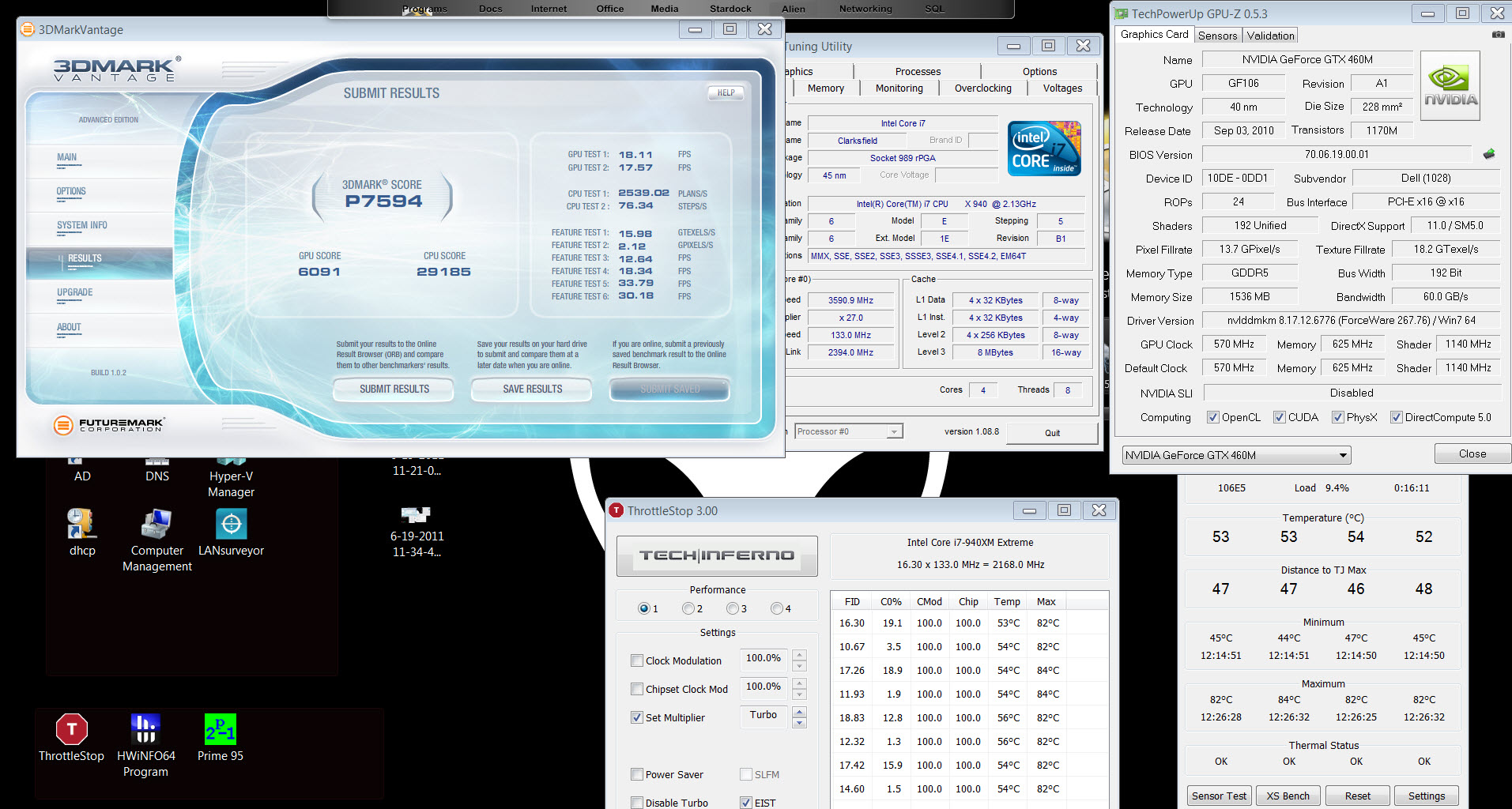Viewport: 1512px width, 809px height.
Task: Launch Prime 95 desktop shortcut
Action: pyautogui.click(x=220, y=737)
